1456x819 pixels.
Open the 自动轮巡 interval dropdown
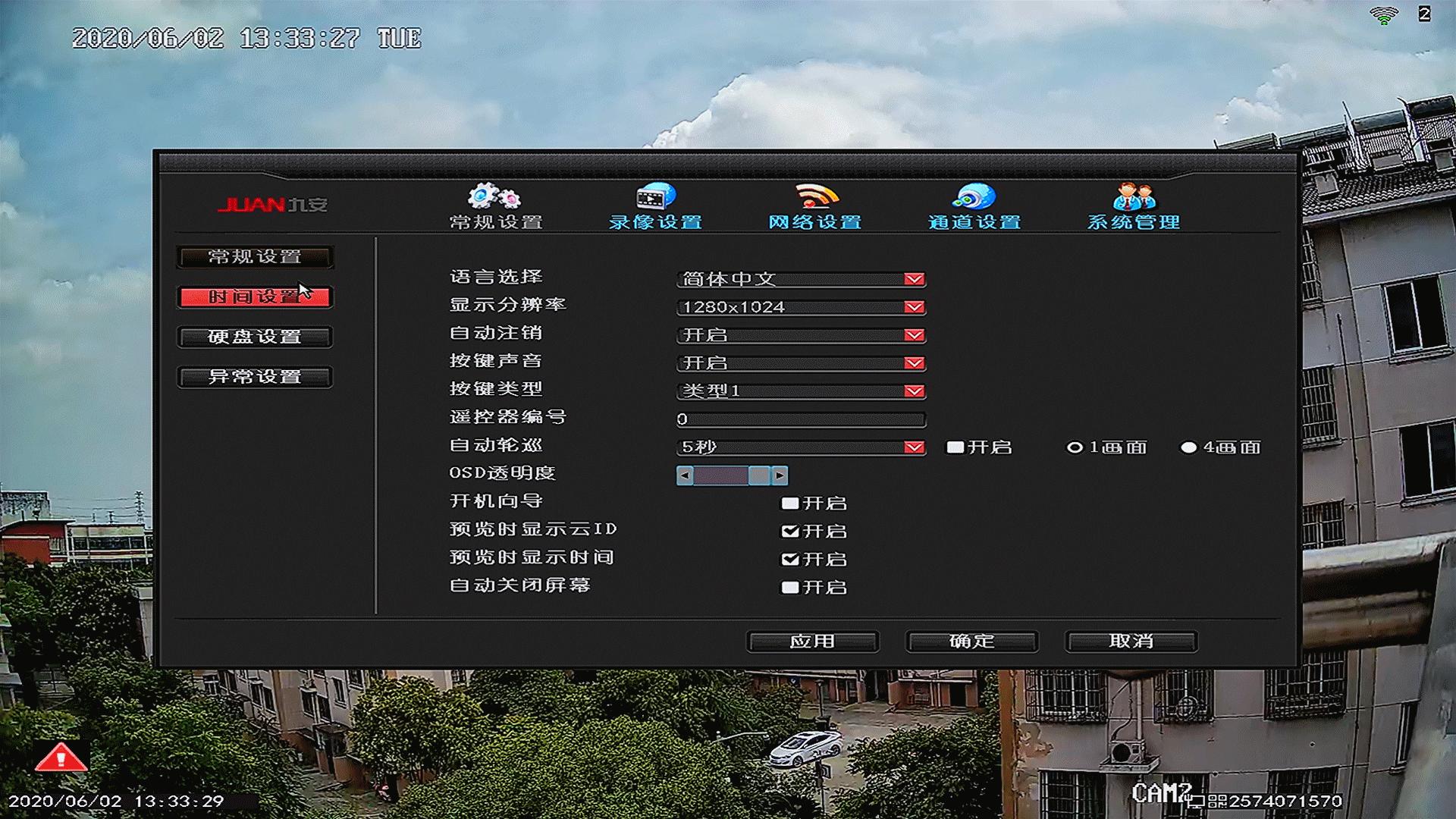pyautogui.click(x=913, y=447)
